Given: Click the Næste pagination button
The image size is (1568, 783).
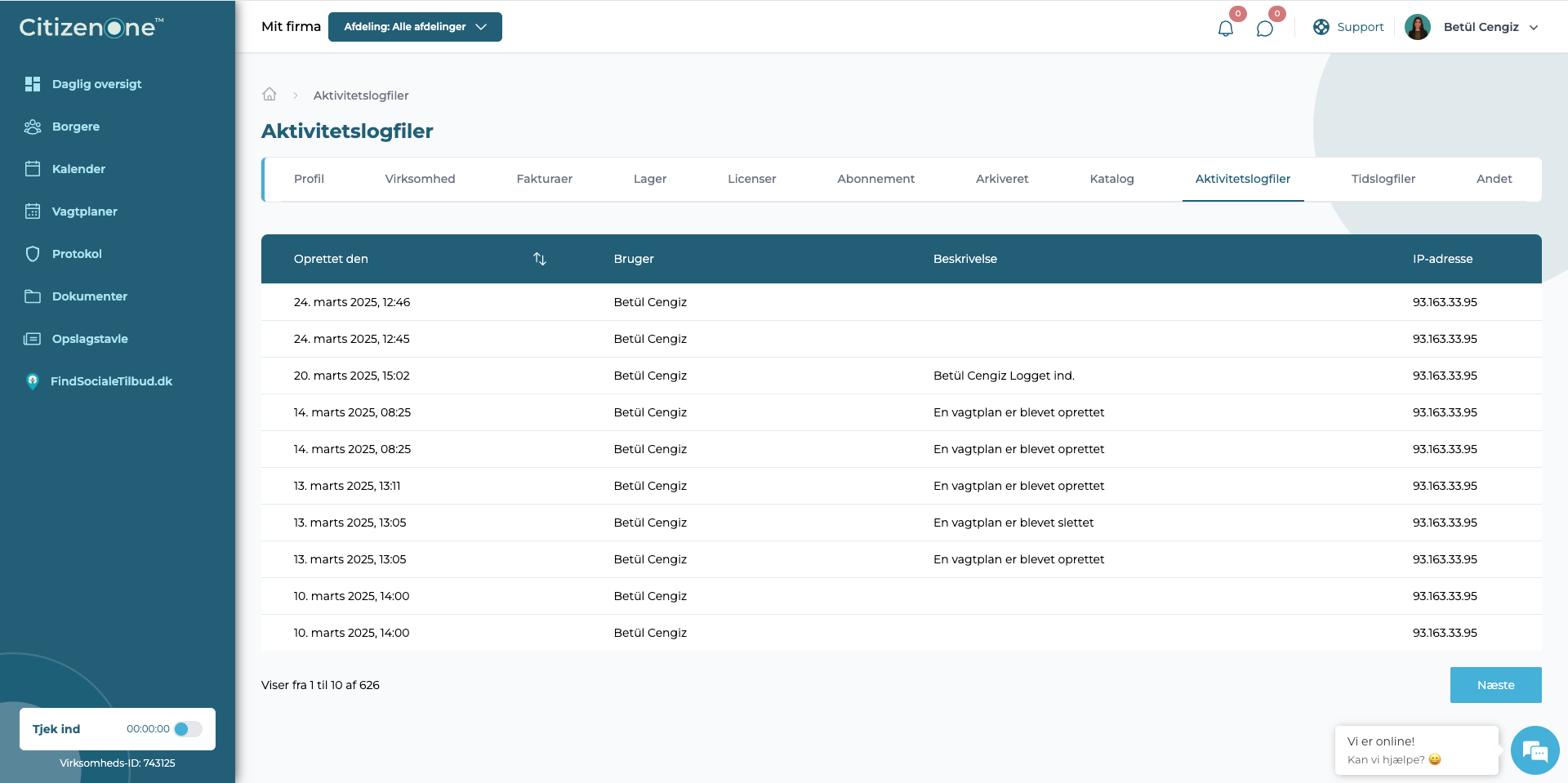Looking at the screenshot, I should point(1496,685).
